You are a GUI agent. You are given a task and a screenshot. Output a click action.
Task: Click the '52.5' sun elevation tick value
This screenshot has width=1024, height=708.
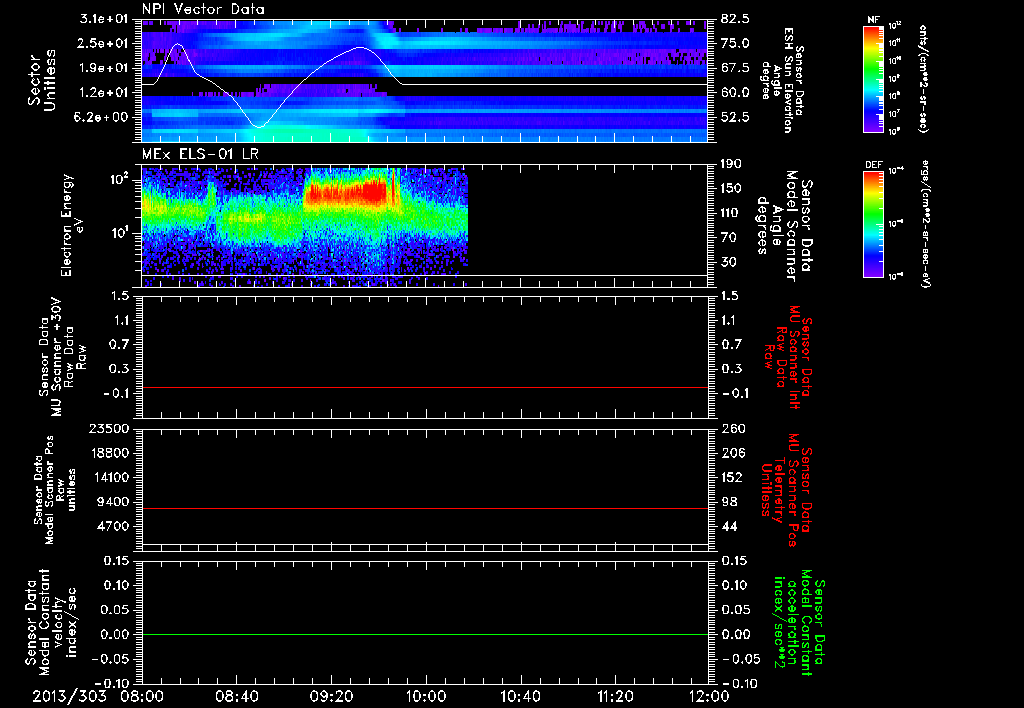pyautogui.click(x=735, y=117)
